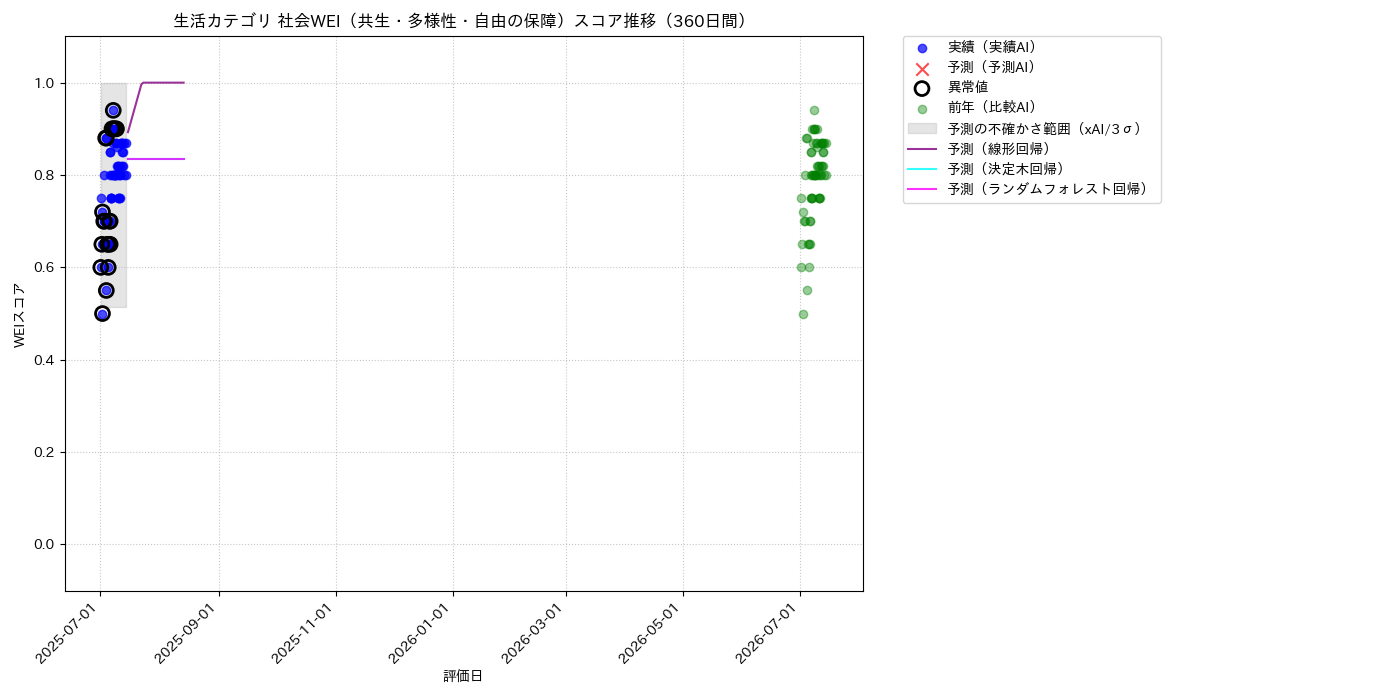Click legend label 実績（実績AI）
This screenshot has width=1400, height=700.
pos(996,47)
